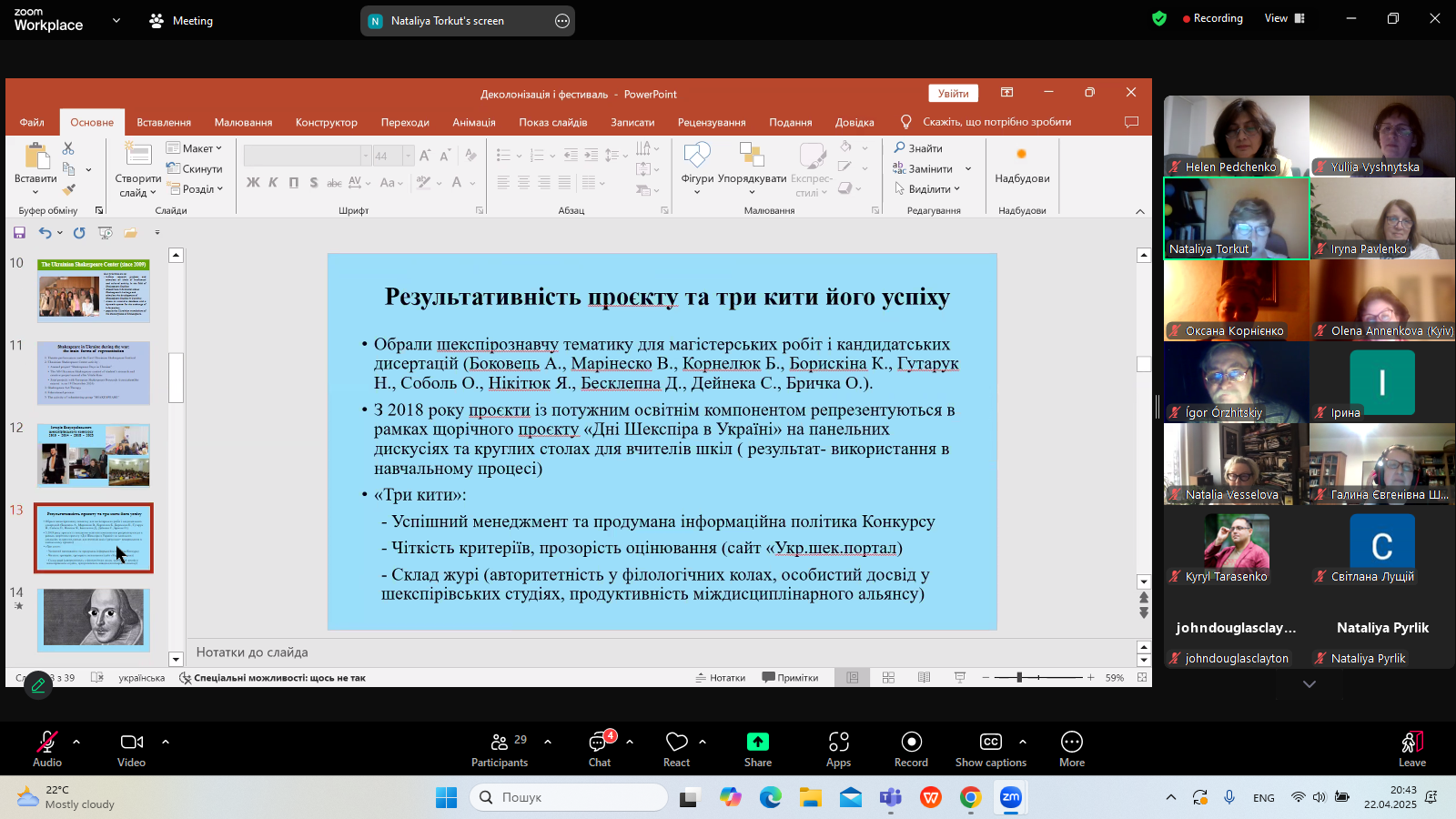Viewport: 1456px width, 819px height.
Task: Expand the audio options arrow
Action: pyautogui.click(x=76, y=742)
